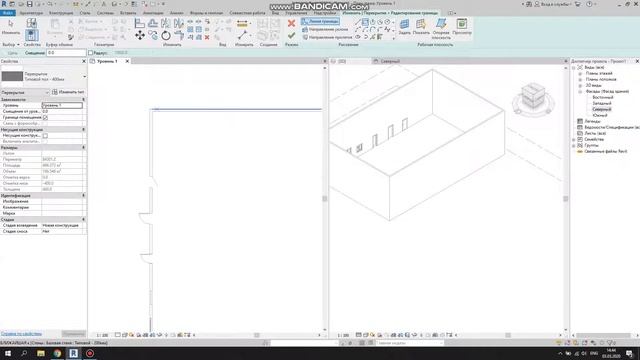Screen dimensions: 640x360
Task: Open File Explorer from the taskbar
Action: (x=41, y=353)
